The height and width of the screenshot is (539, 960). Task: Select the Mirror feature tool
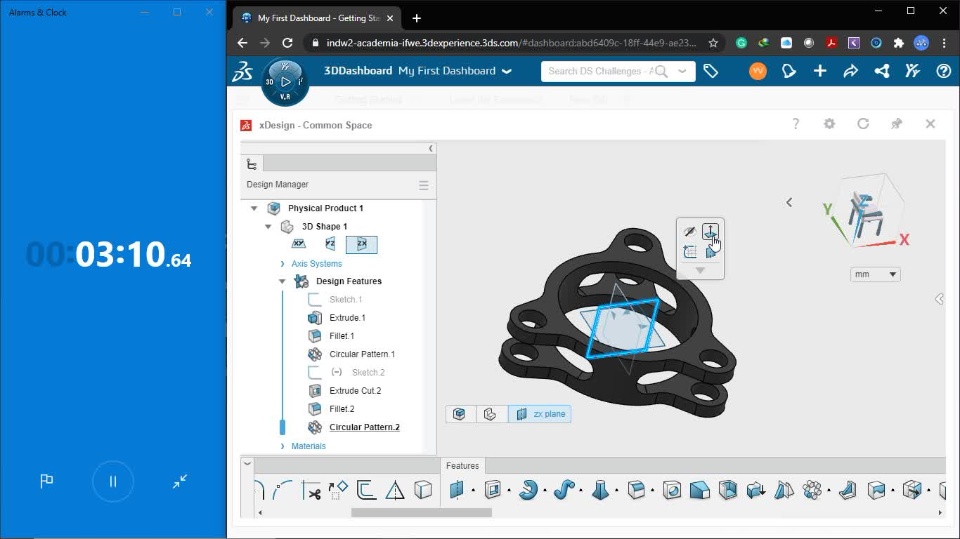coord(784,490)
